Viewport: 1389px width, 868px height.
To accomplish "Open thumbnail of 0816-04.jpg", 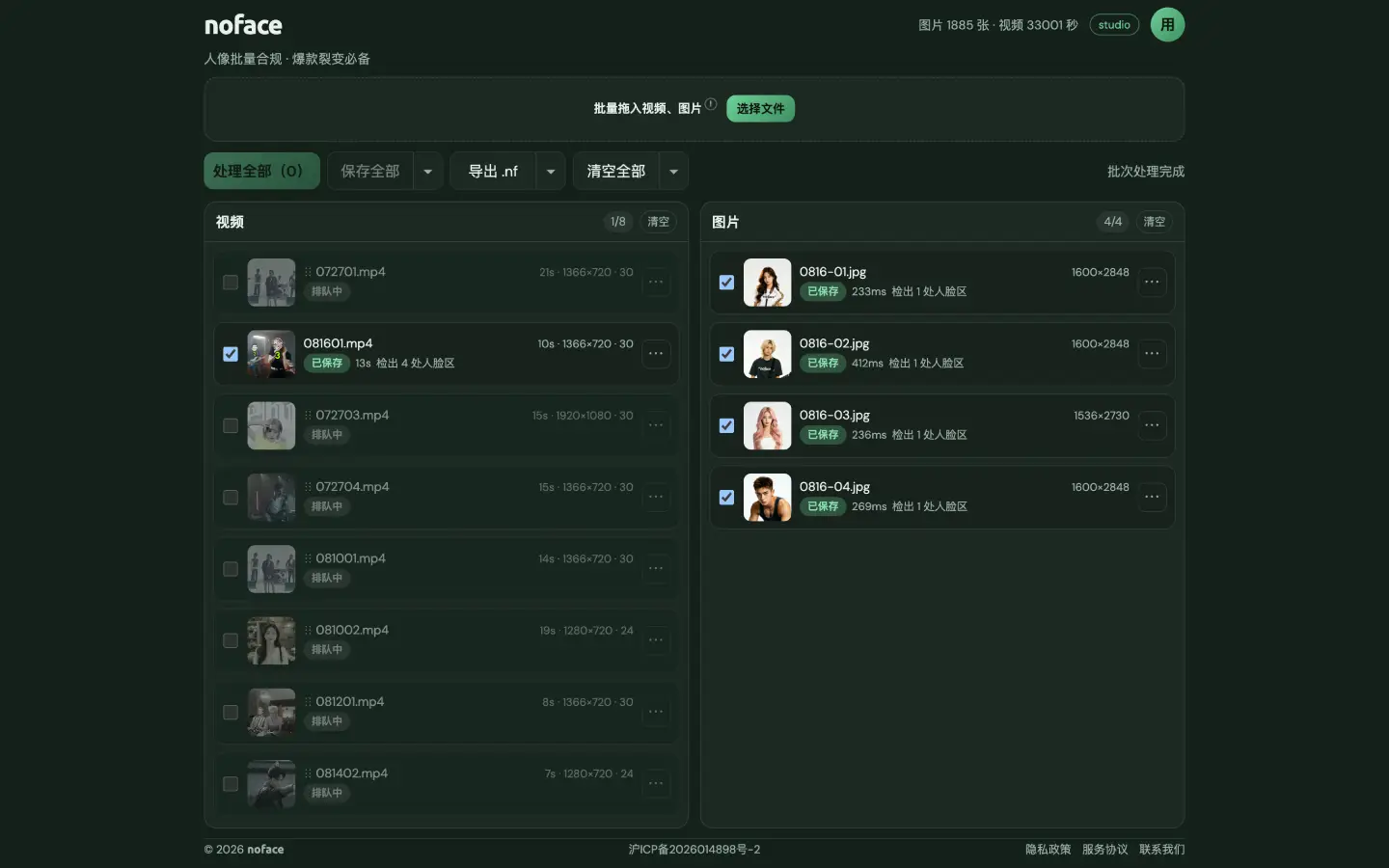I will [x=767, y=498].
